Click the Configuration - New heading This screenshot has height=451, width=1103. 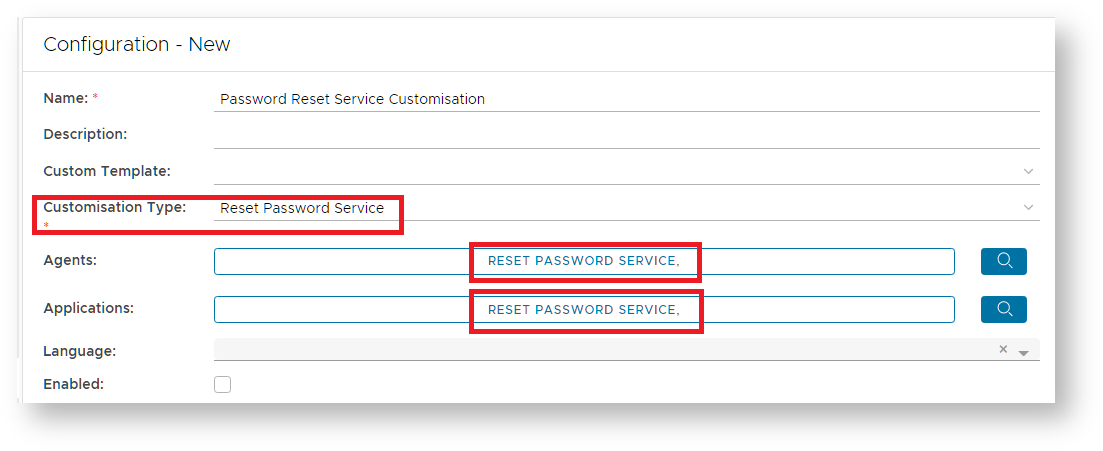pyautogui.click(x=137, y=44)
